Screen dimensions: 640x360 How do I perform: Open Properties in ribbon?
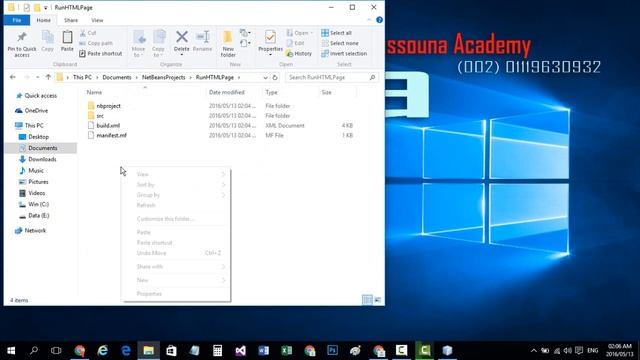click(x=270, y=43)
